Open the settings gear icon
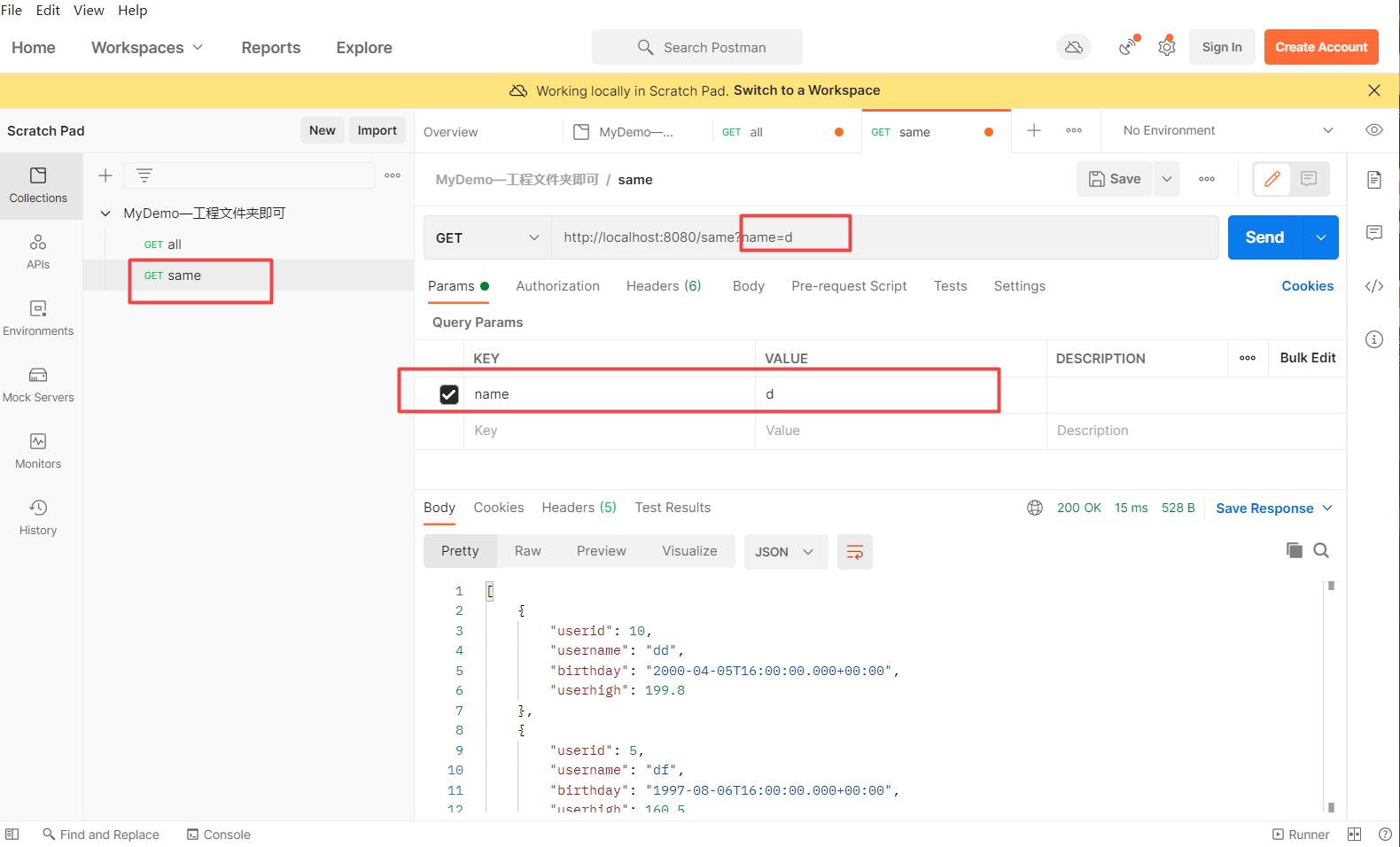The height and width of the screenshot is (847, 1400). tap(1167, 47)
